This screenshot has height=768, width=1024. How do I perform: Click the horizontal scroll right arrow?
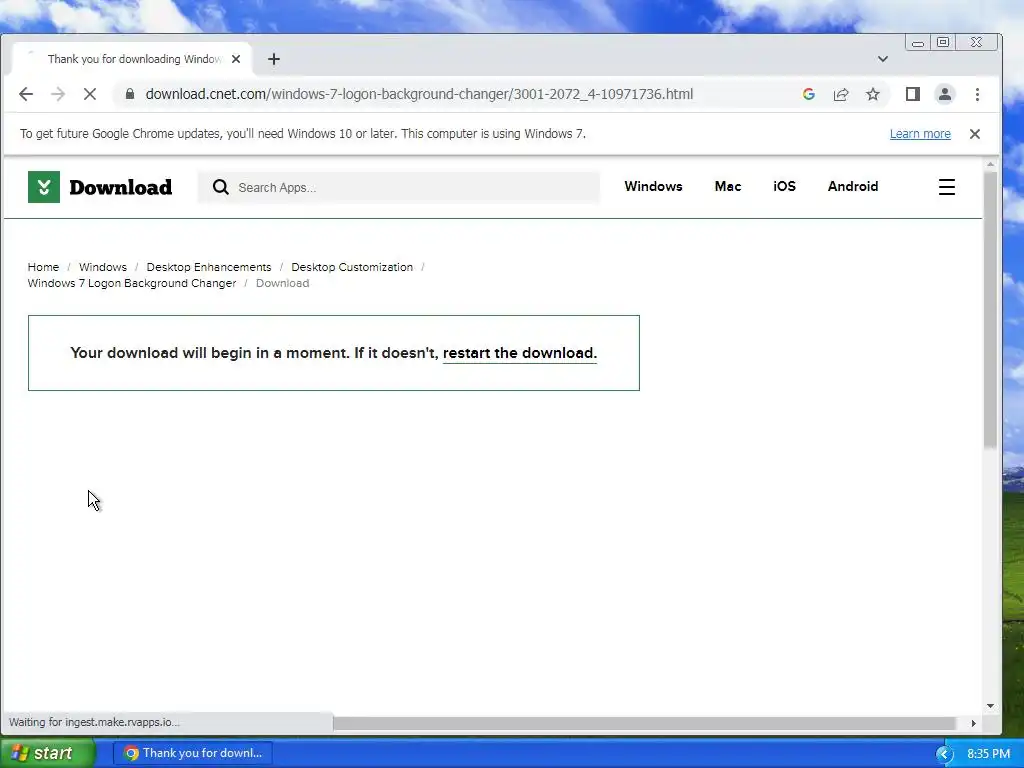pyautogui.click(x=973, y=723)
